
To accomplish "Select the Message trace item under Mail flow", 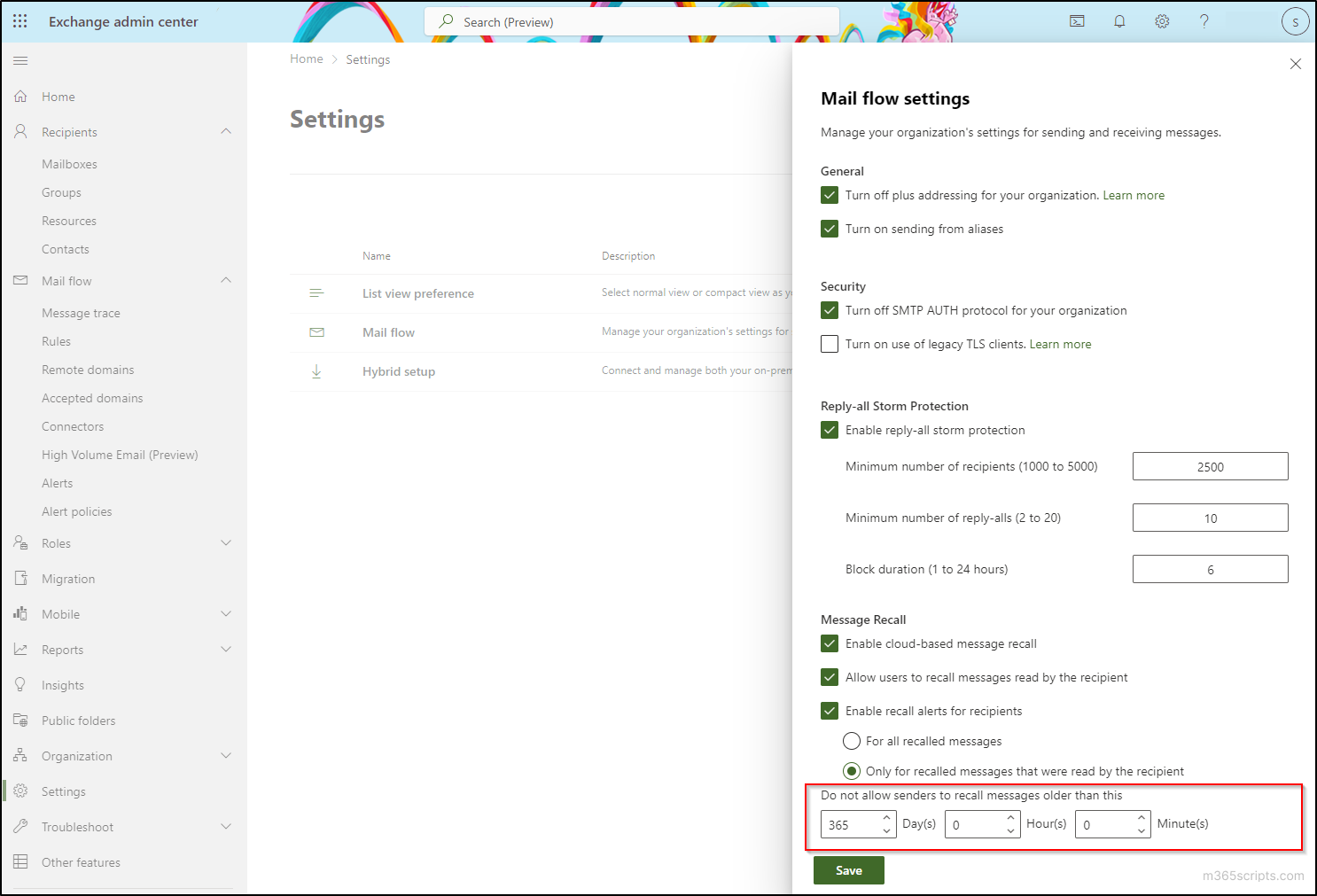I will (x=81, y=312).
